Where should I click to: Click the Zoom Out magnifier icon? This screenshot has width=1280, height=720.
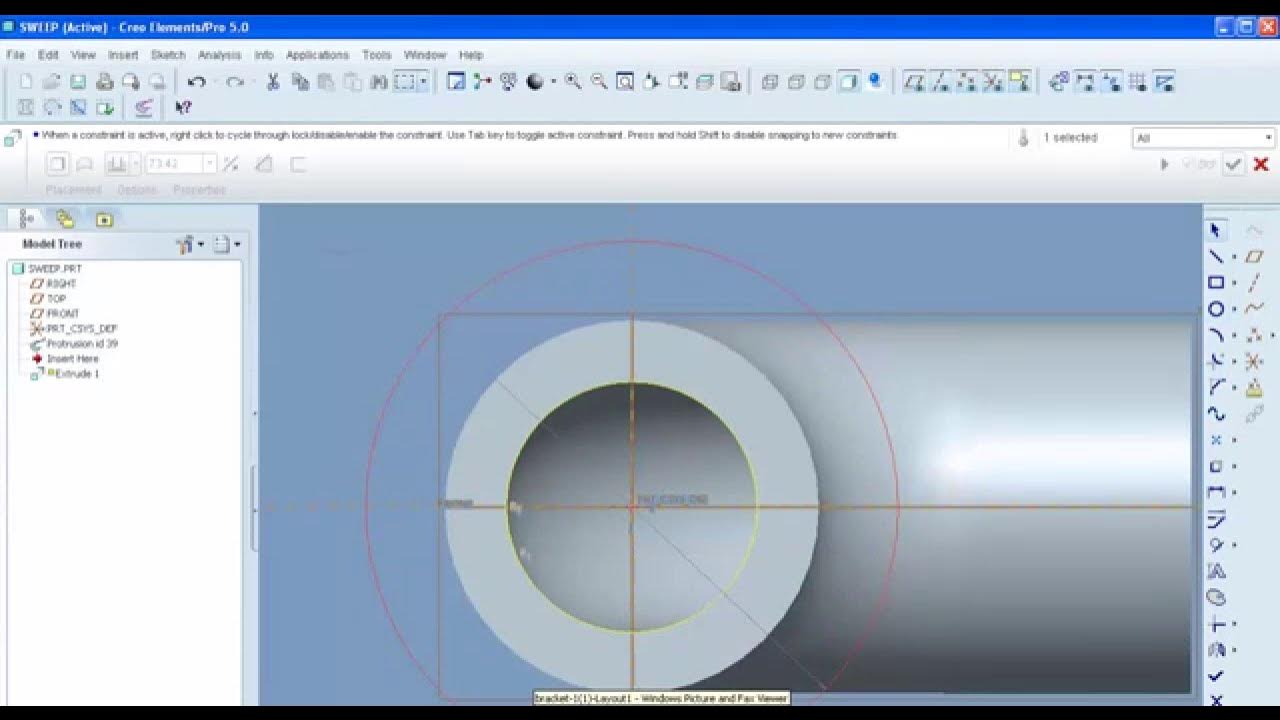click(x=599, y=82)
